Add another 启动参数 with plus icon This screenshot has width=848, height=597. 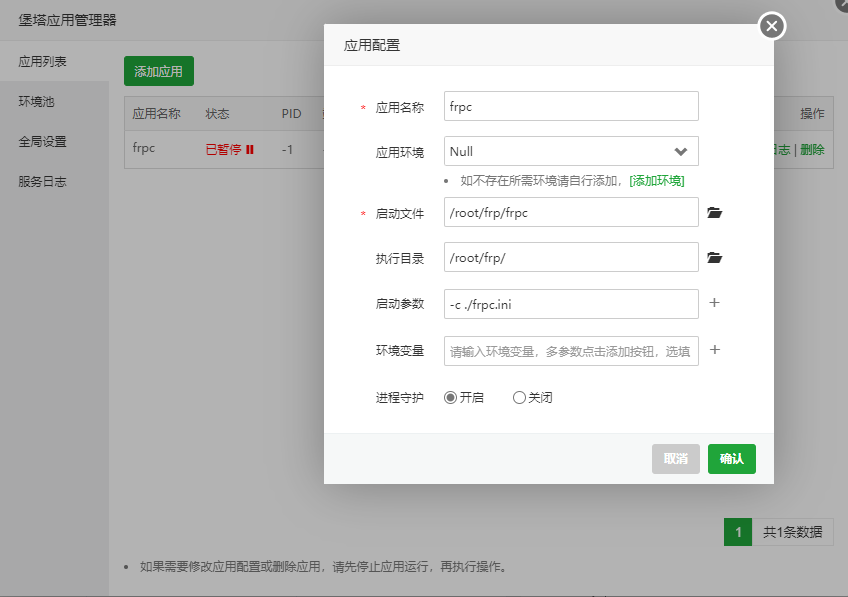tap(714, 303)
